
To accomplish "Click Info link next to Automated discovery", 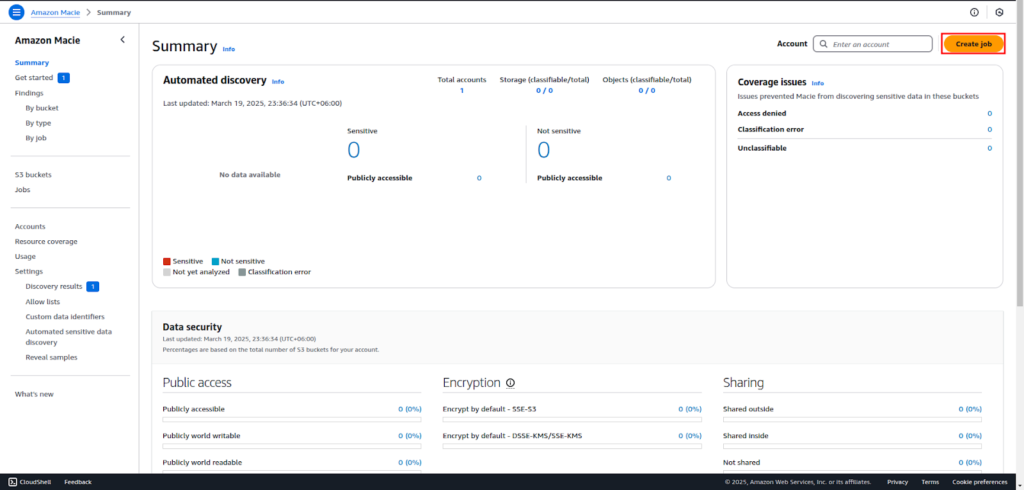I will [x=278, y=82].
